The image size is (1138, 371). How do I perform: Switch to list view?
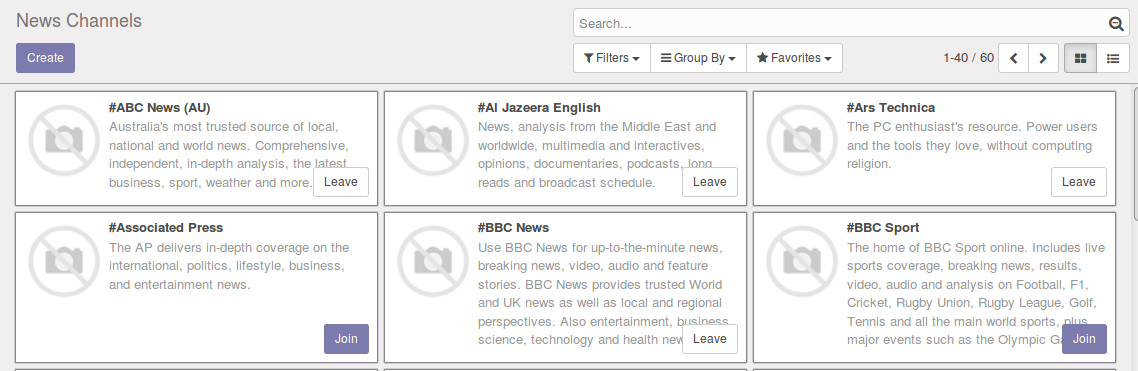click(1112, 58)
